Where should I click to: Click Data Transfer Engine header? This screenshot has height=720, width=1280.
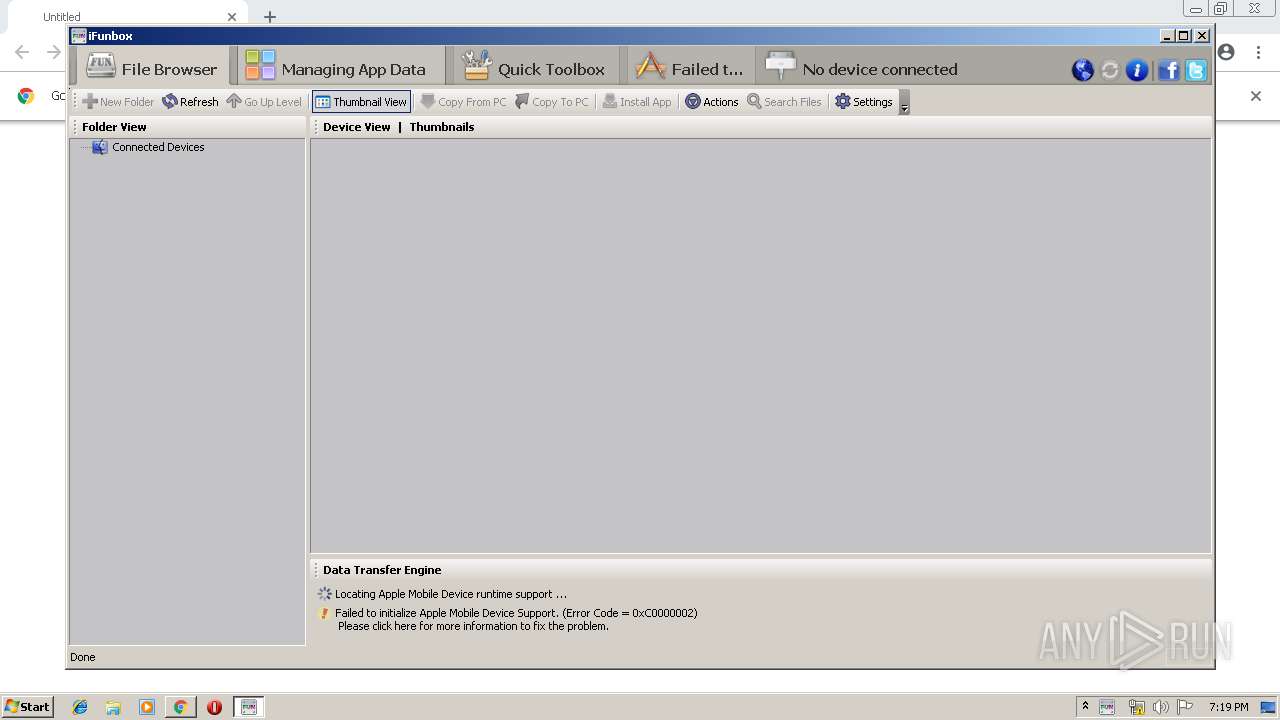coord(382,570)
